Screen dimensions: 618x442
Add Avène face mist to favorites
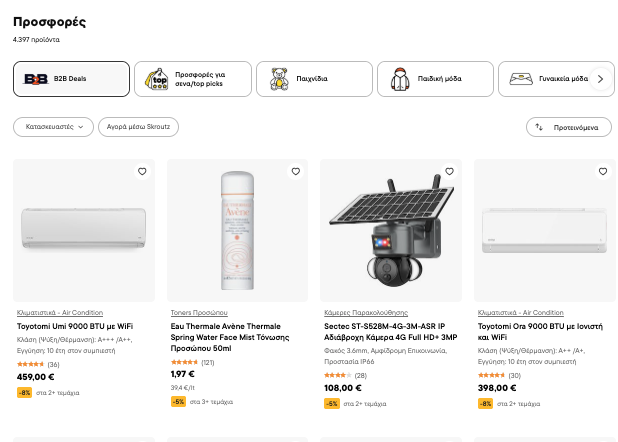(x=296, y=172)
